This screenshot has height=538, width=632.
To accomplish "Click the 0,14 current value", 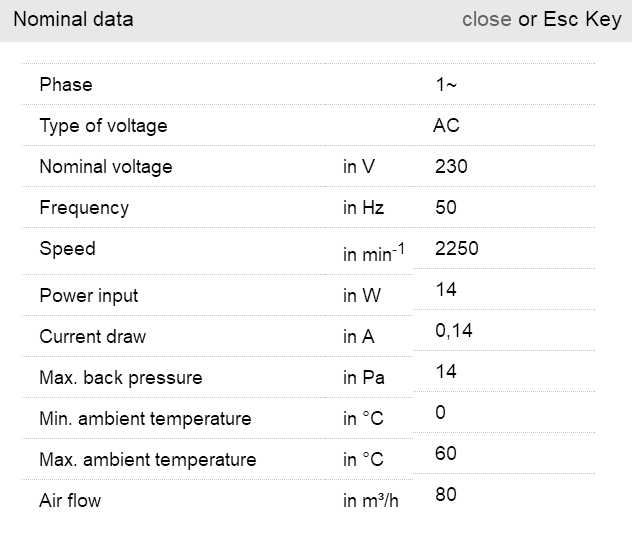I will [454, 331].
